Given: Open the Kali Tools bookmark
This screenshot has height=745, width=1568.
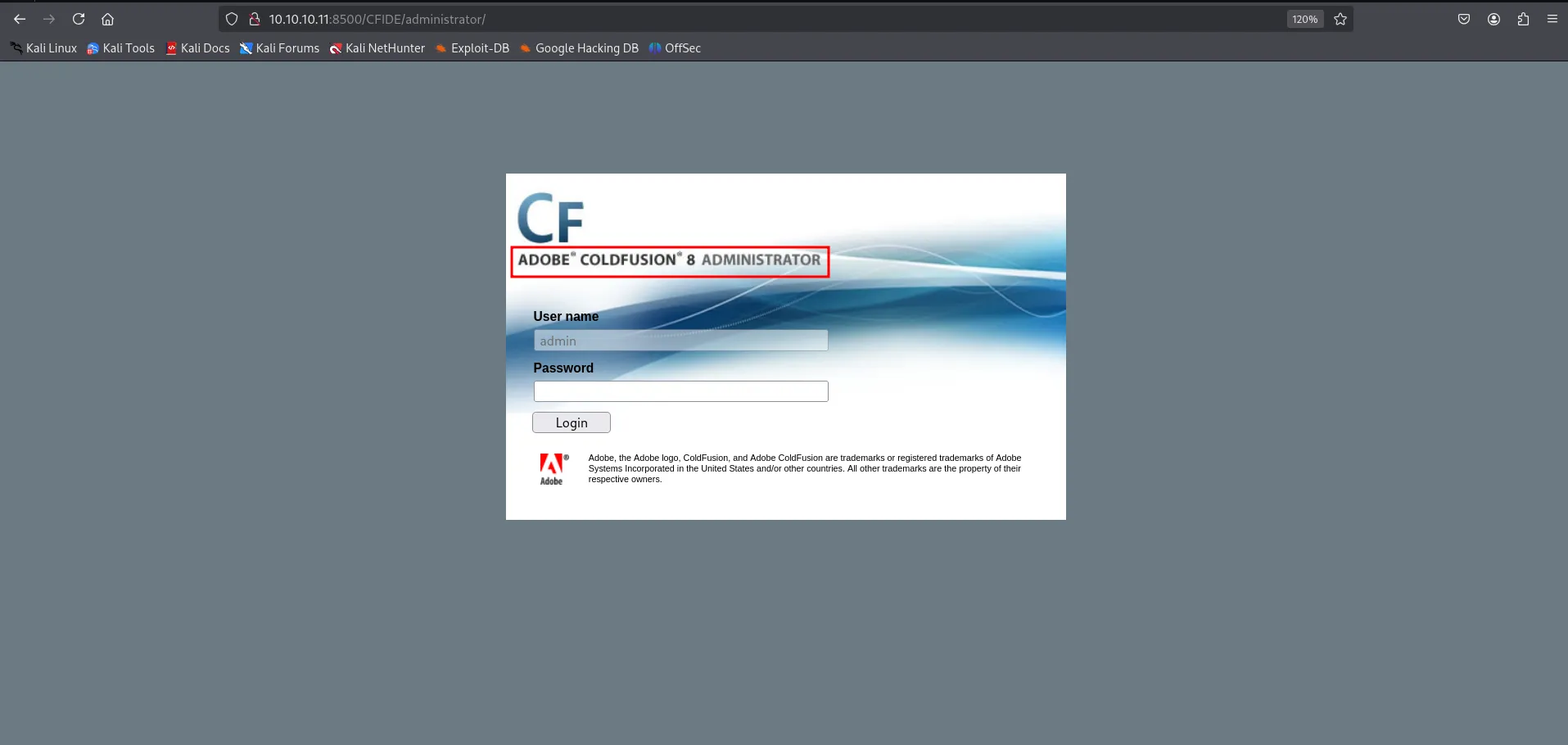Looking at the screenshot, I should click(121, 48).
